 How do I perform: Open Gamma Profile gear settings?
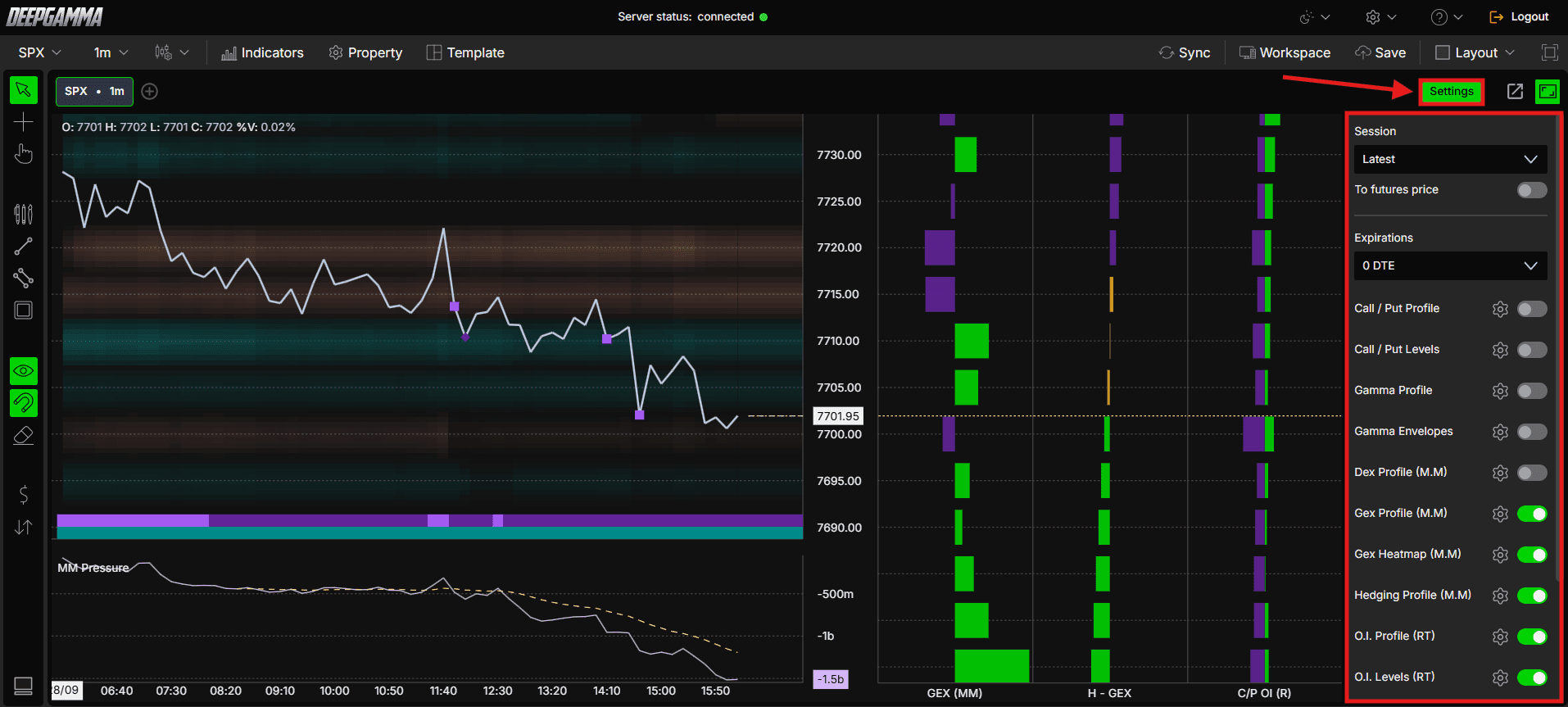pos(1500,391)
